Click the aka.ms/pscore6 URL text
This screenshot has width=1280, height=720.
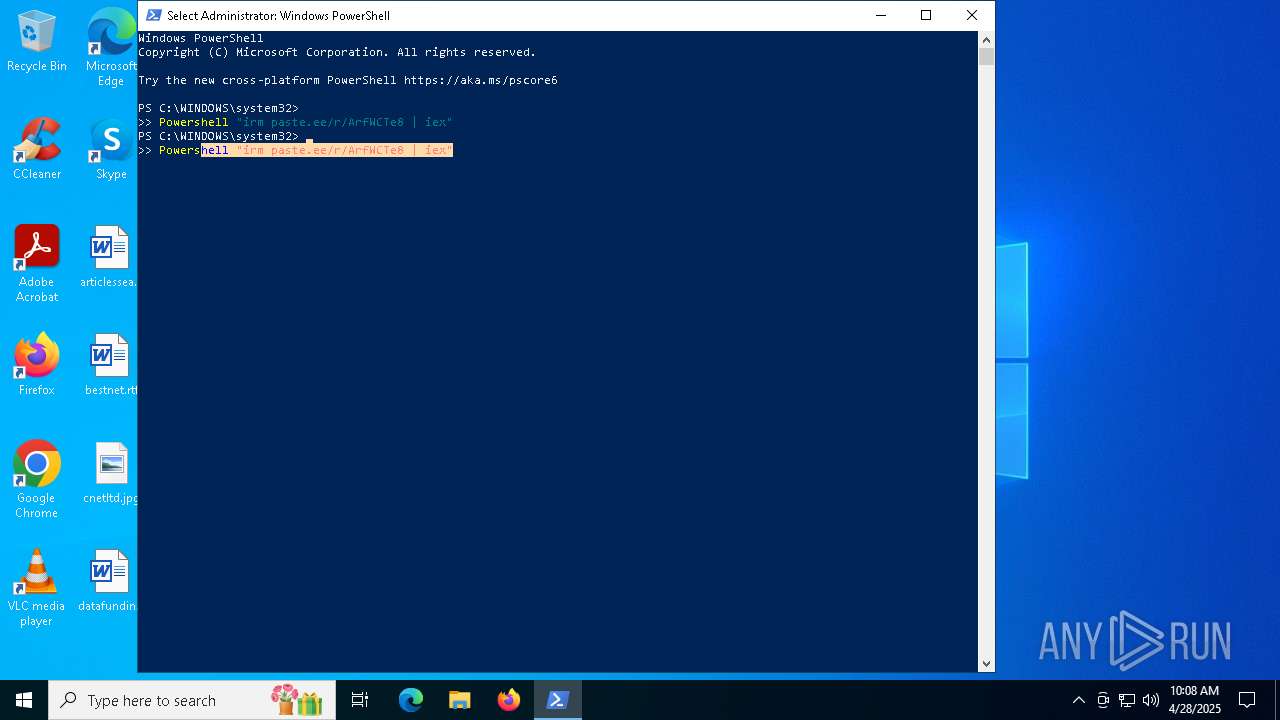click(481, 80)
